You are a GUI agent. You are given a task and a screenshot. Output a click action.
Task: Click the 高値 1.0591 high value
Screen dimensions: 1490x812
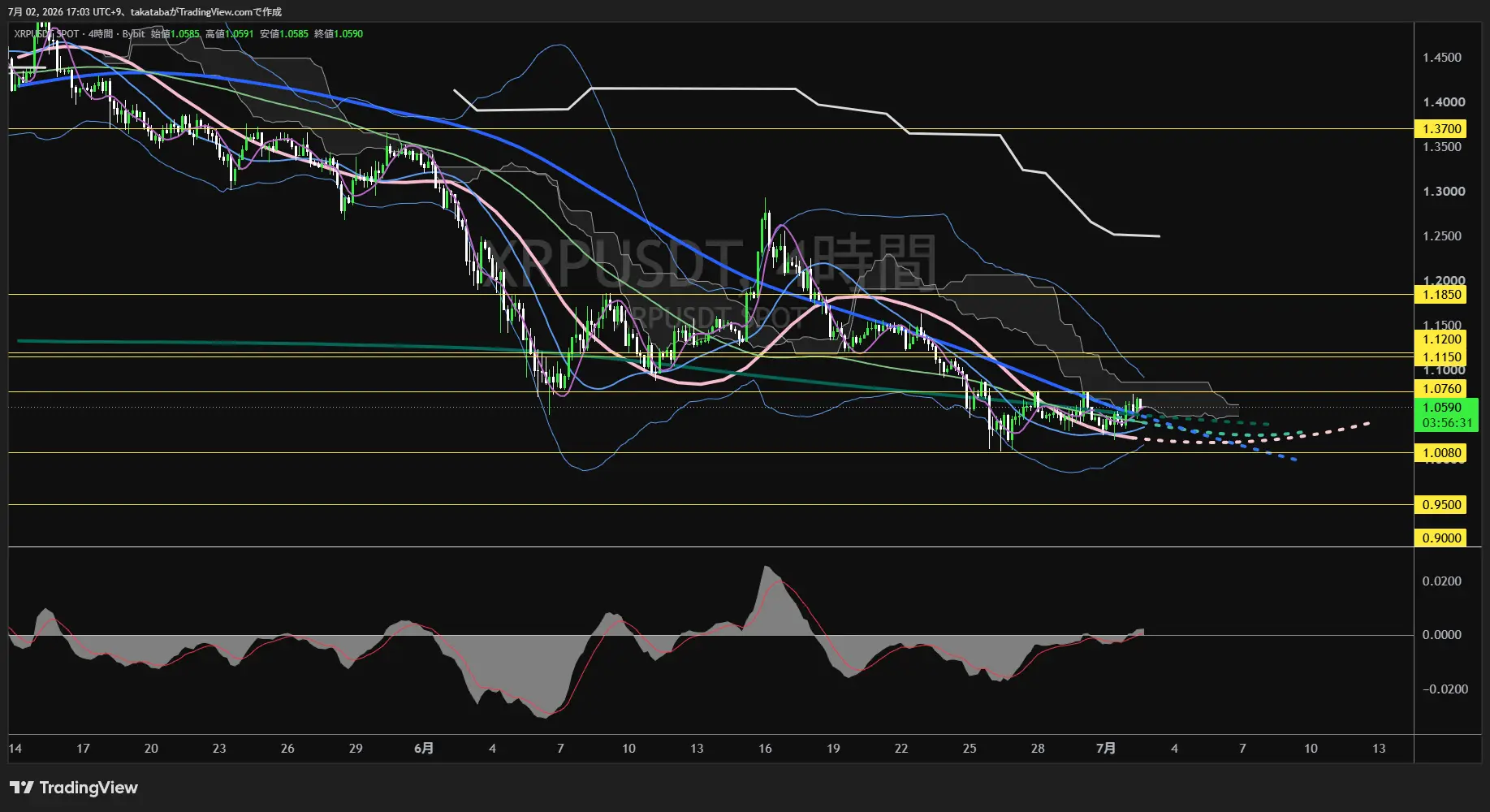coord(229,34)
